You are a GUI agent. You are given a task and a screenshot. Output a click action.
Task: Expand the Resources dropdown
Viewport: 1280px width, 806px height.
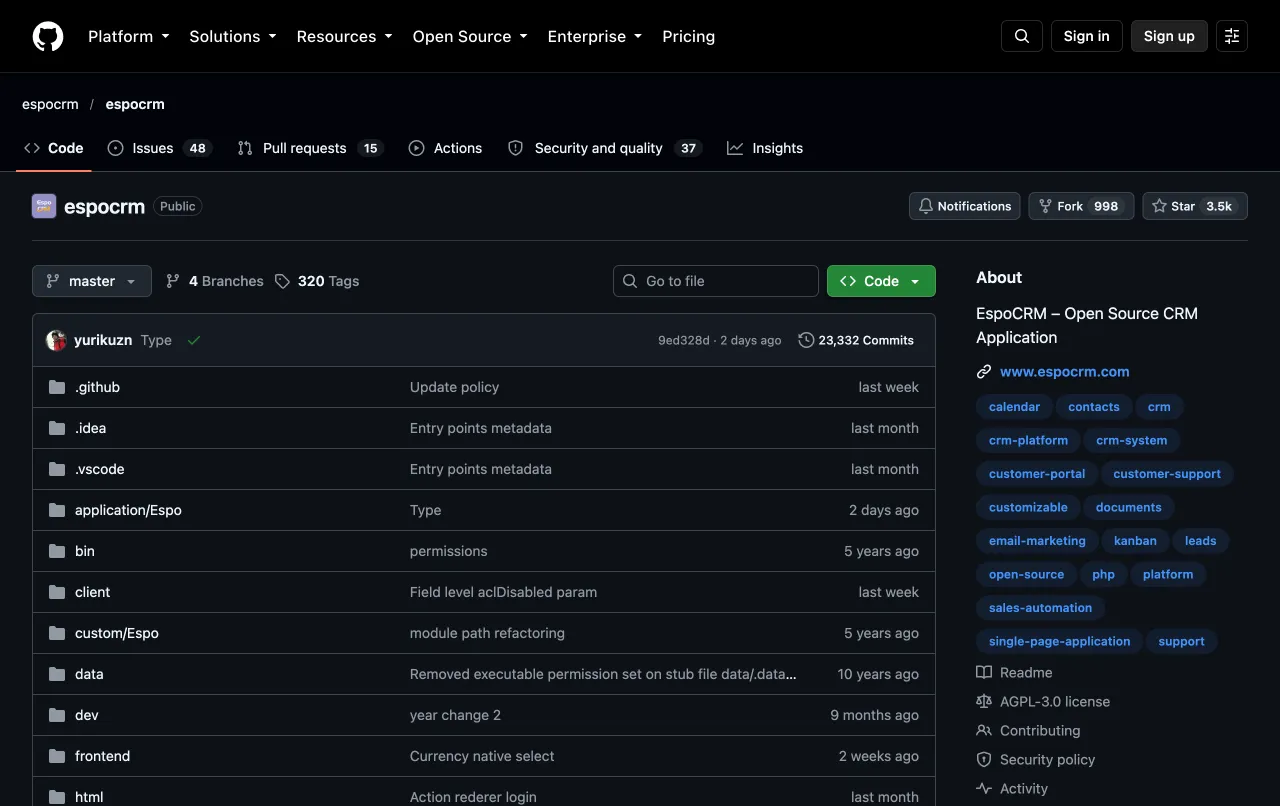tap(345, 36)
